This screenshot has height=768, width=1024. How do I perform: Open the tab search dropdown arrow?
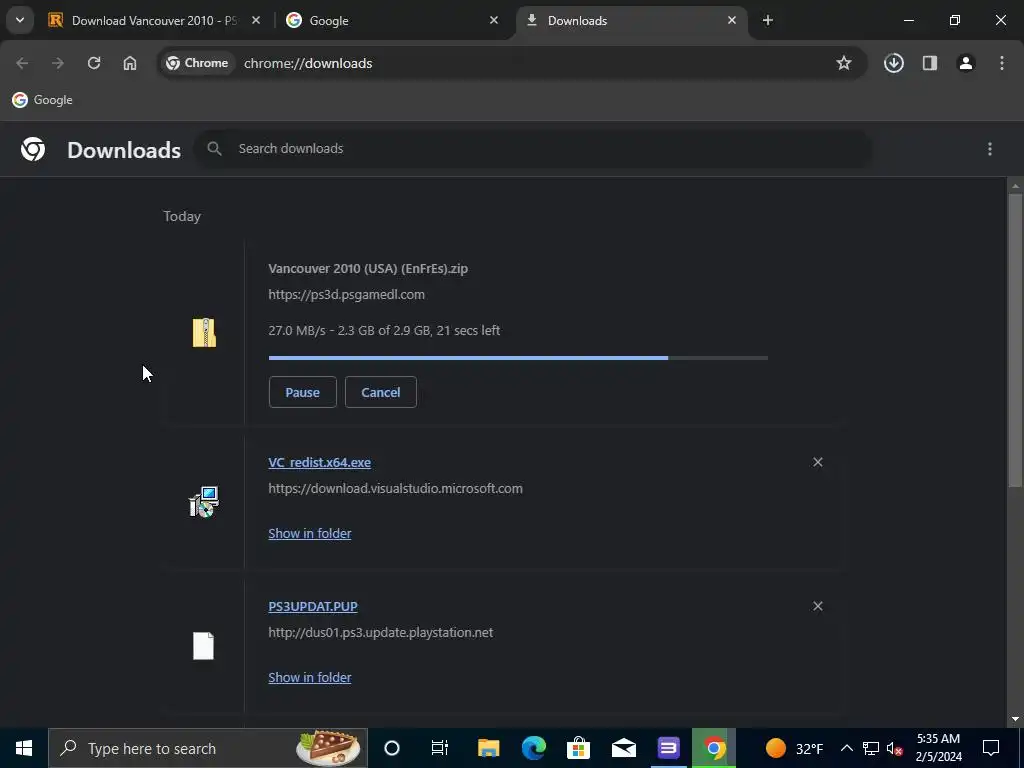coord(20,20)
